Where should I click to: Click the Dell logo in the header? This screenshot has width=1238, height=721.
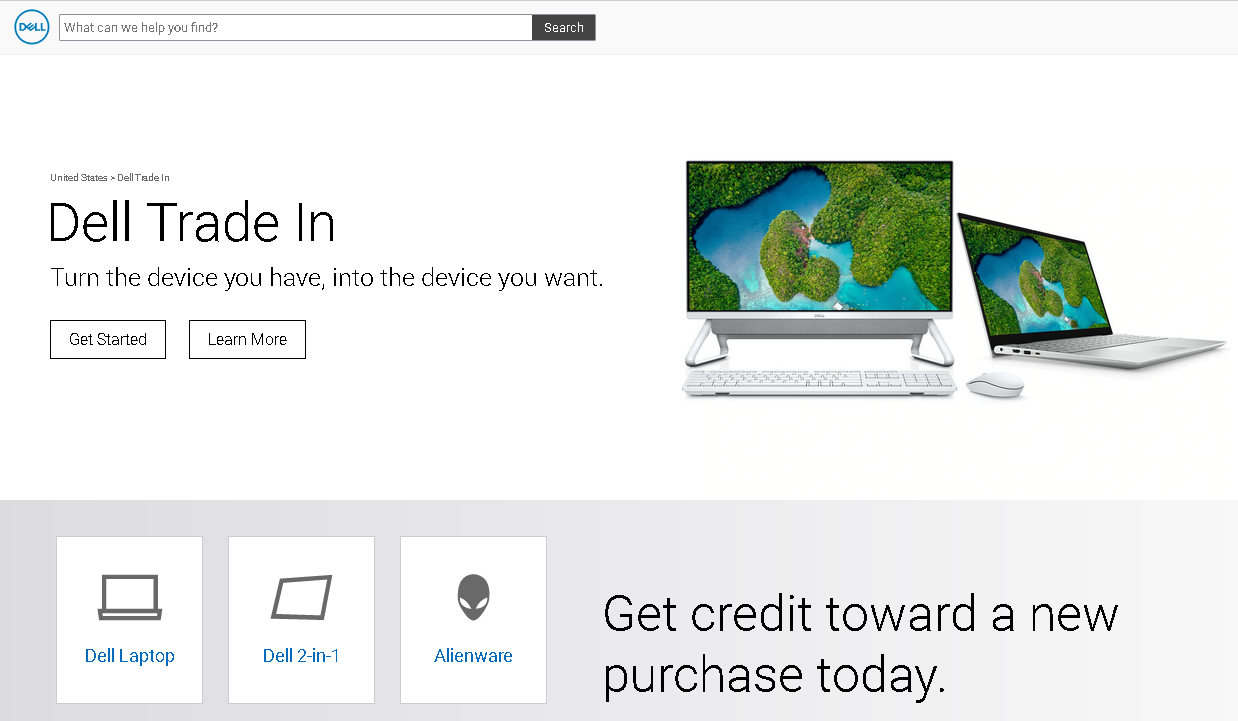(x=32, y=28)
